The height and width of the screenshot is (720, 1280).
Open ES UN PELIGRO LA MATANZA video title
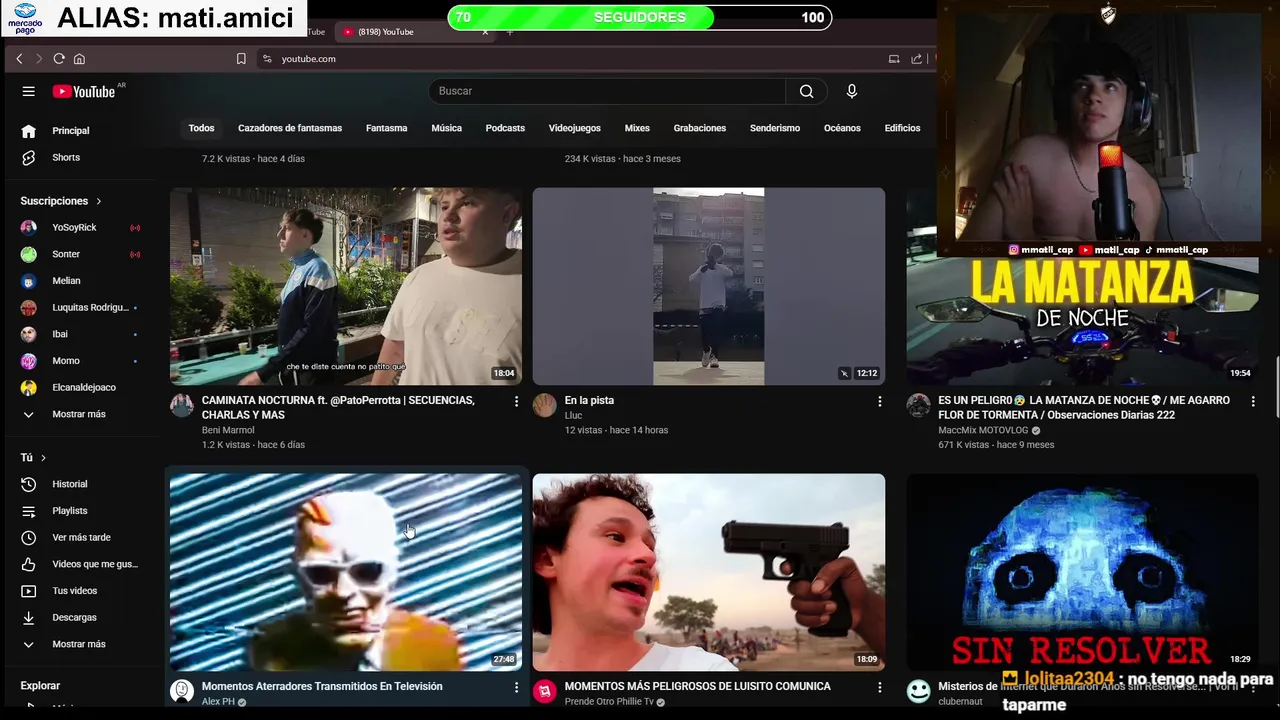(1084, 407)
